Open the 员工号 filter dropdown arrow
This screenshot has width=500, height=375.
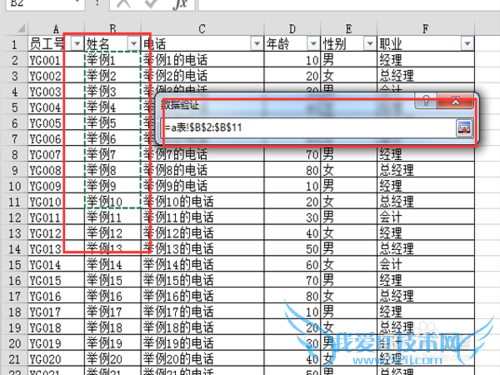click(x=77, y=44)
